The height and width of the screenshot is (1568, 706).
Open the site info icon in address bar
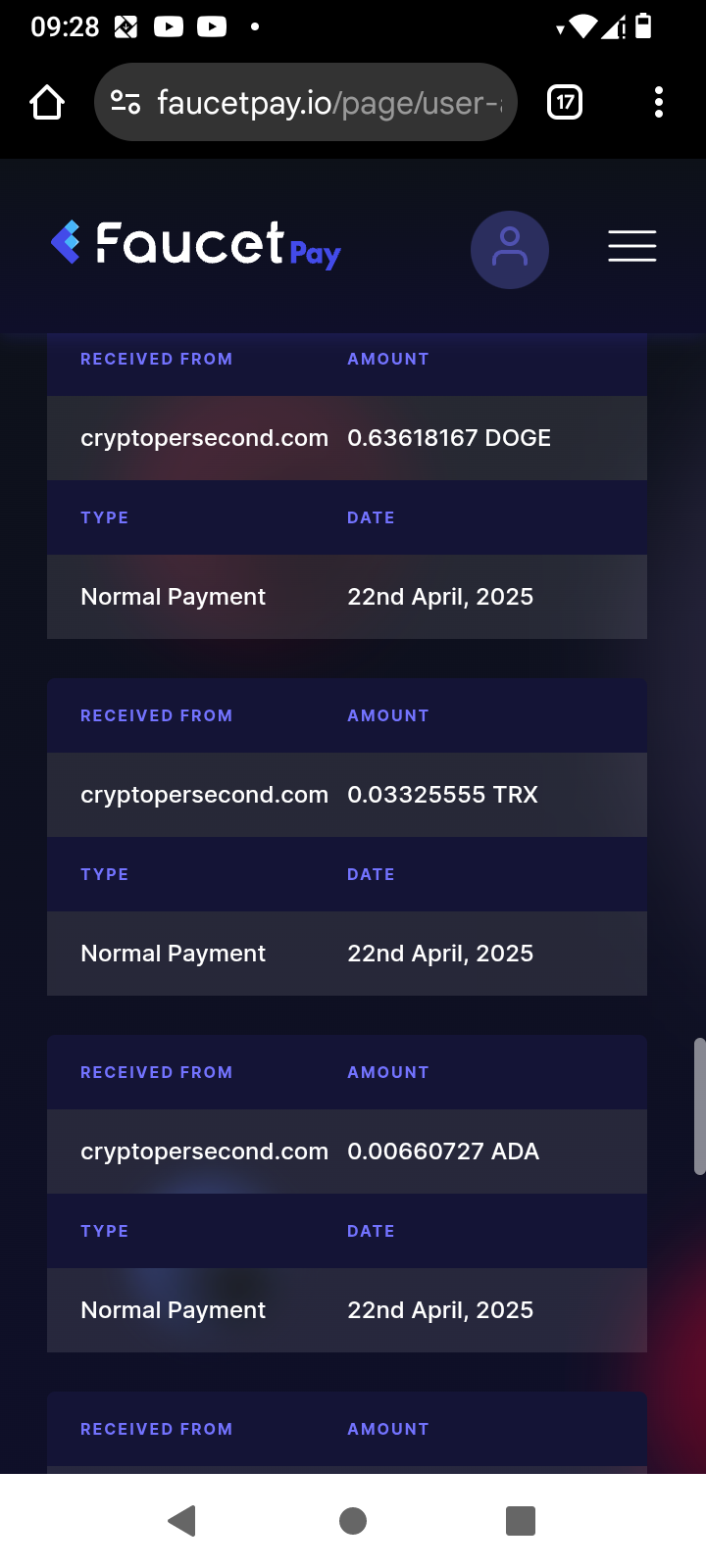tap(126, 102)
